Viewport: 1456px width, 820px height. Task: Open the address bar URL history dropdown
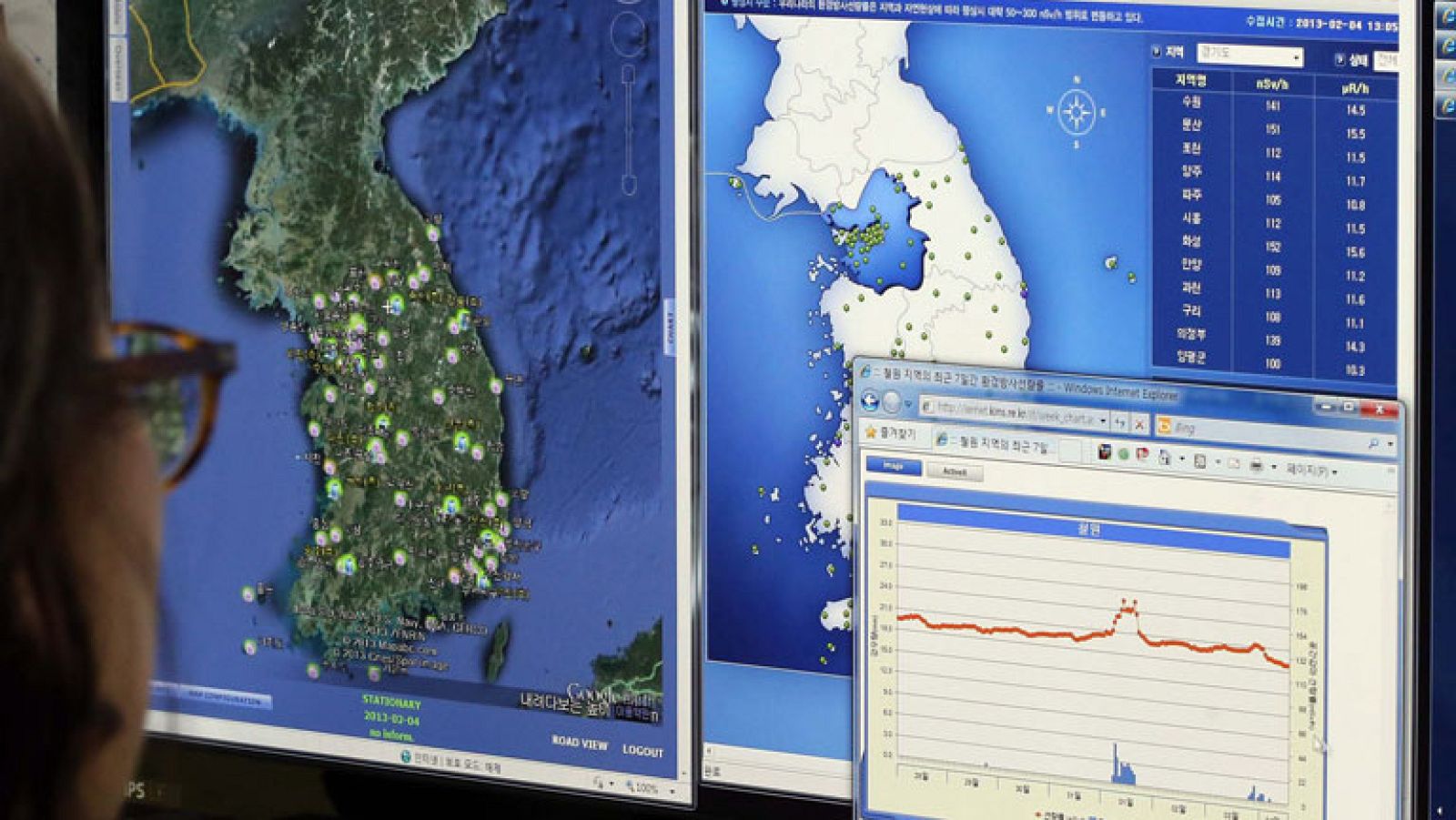point(1101,421)
